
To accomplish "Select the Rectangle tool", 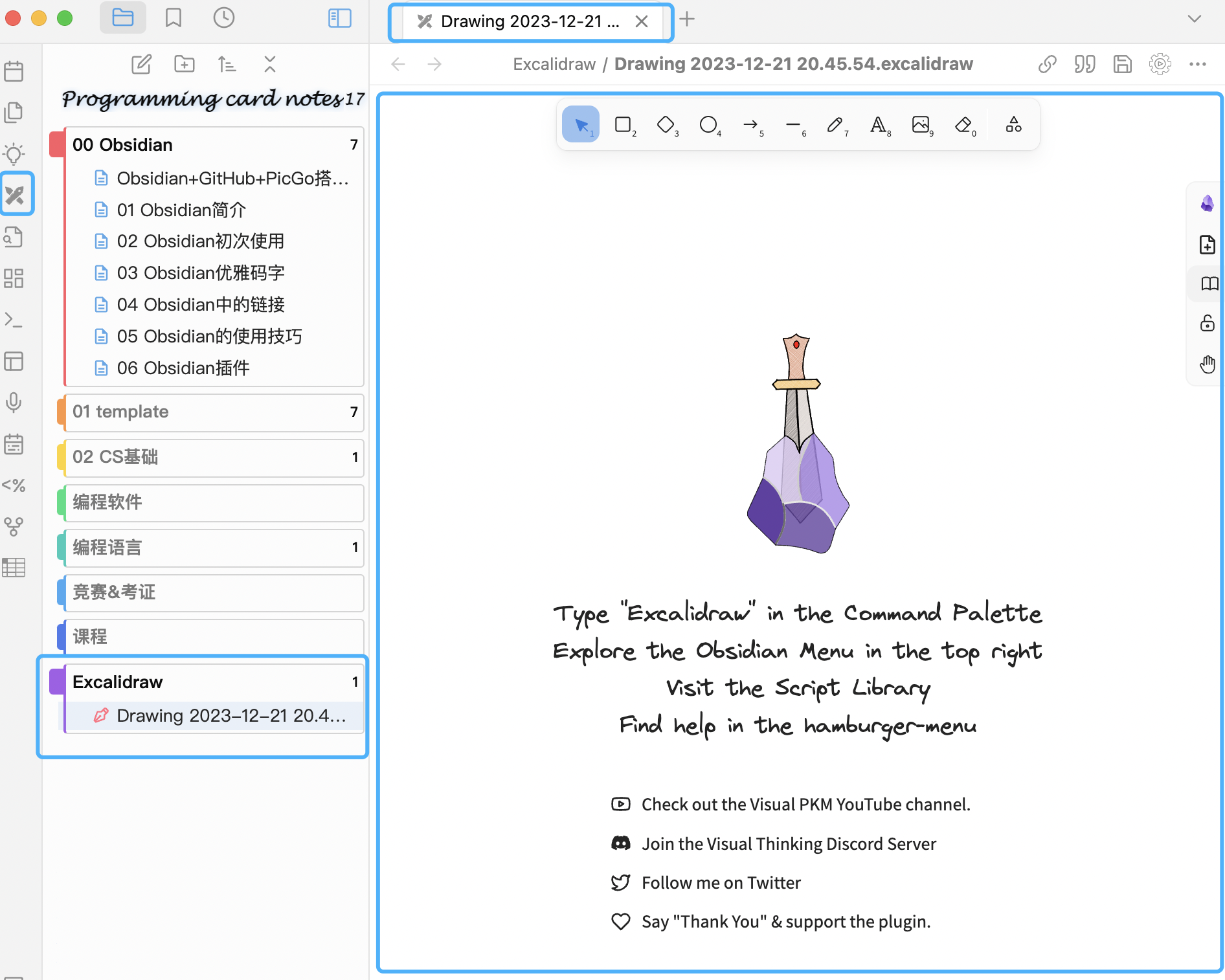I will coord(624,124).
